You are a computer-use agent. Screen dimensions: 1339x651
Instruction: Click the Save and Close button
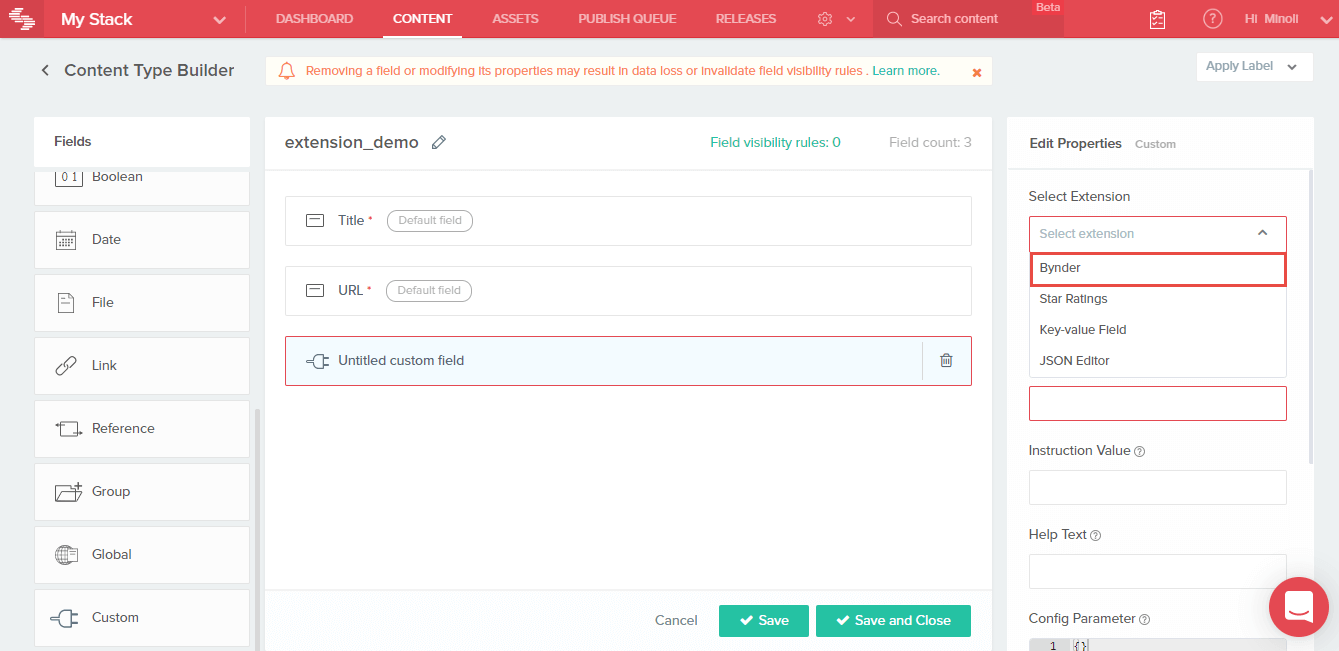coord(893,621)
